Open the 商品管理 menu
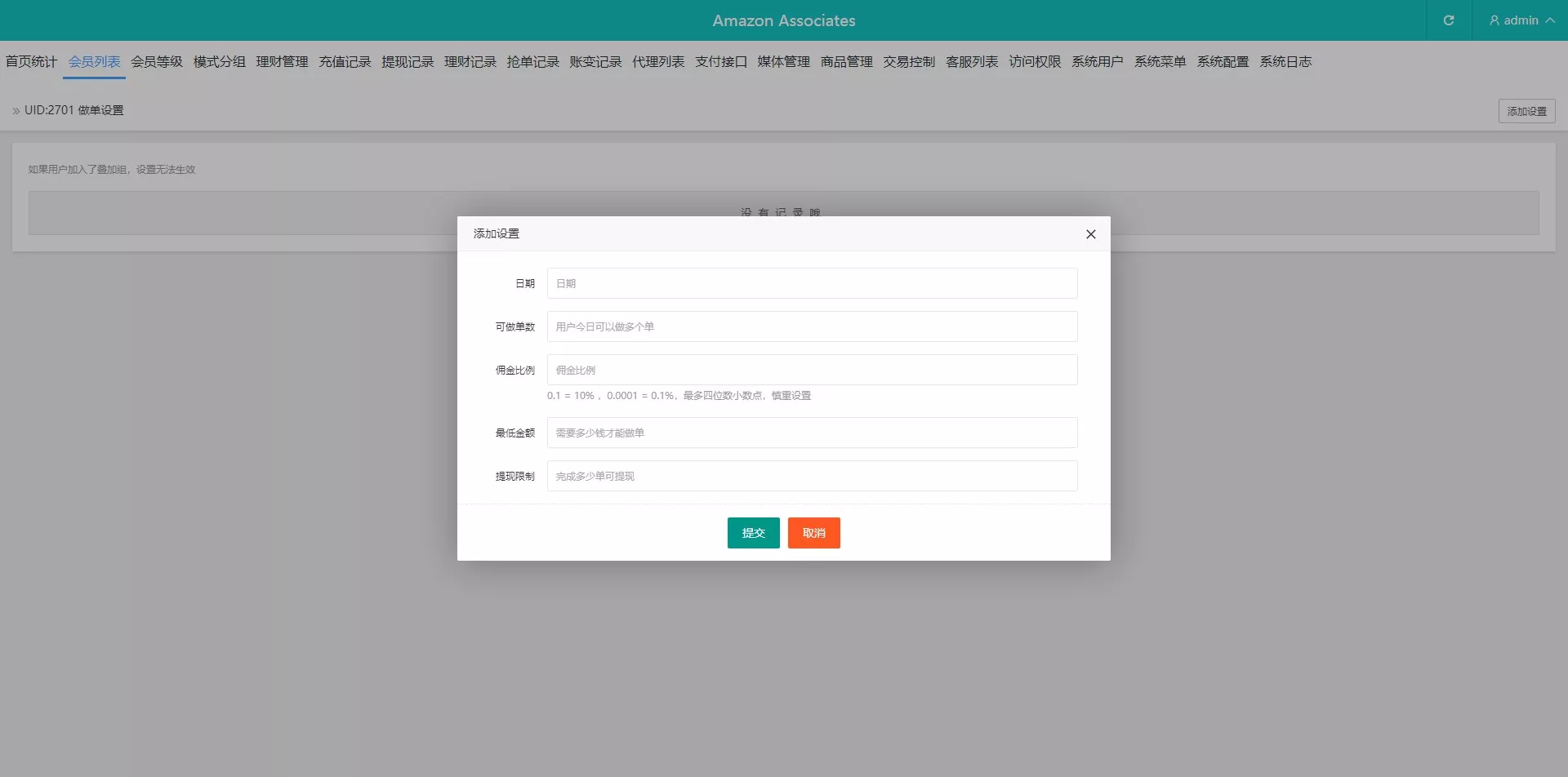The width and height of the screenshot is (1568, 777). click(846, 62)
